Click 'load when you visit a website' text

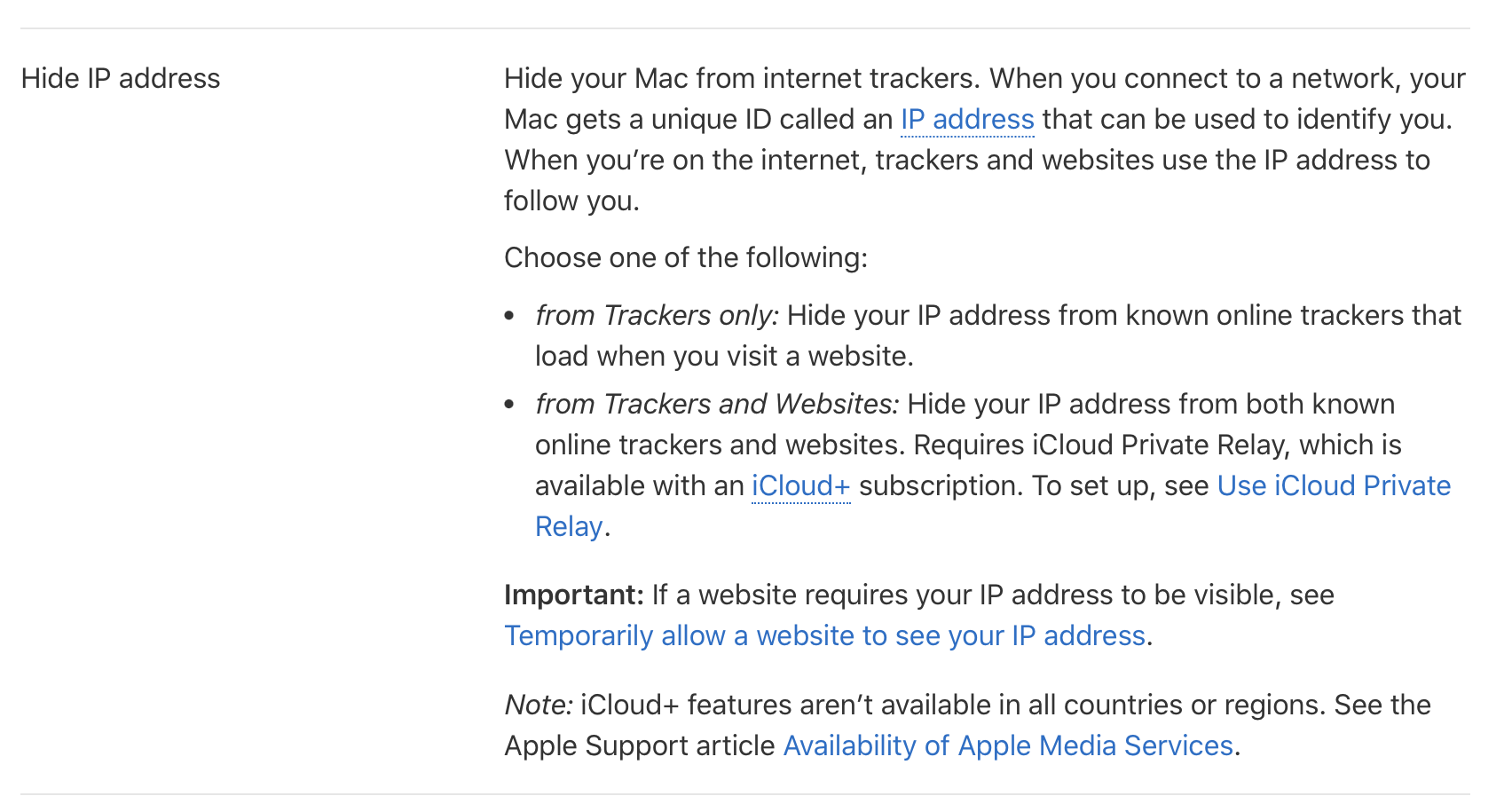coord(723,356)
